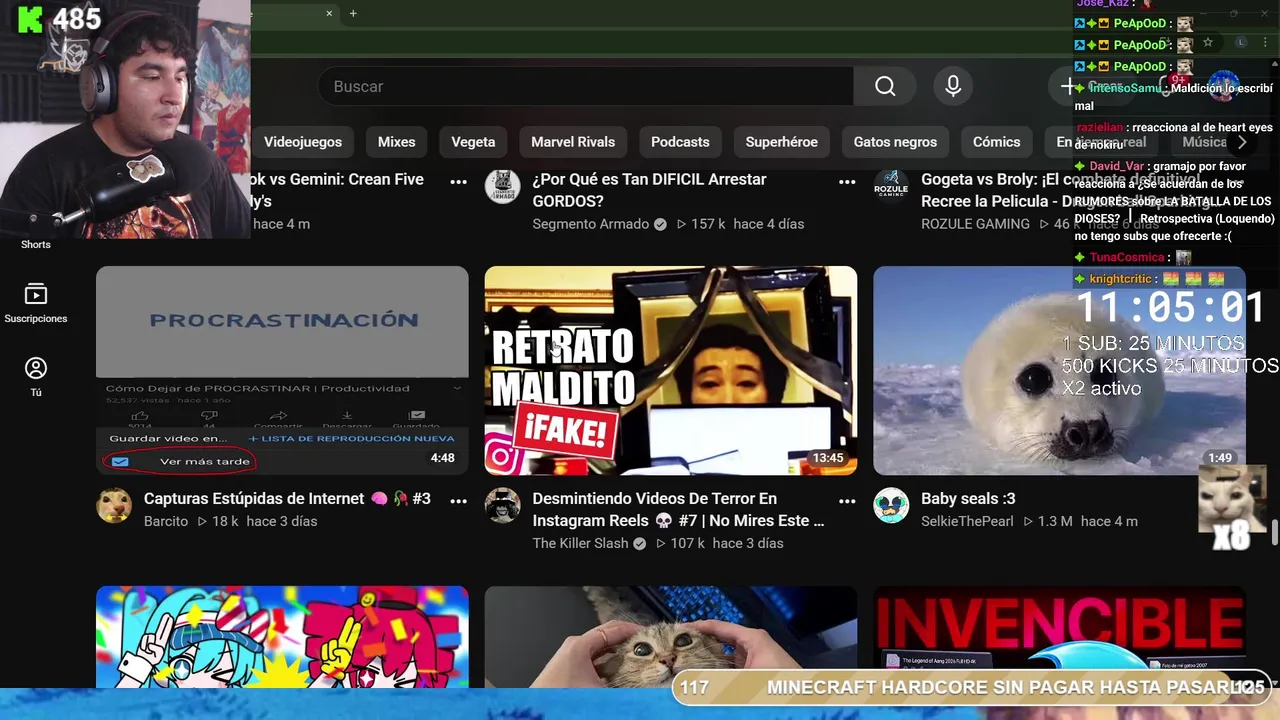Open Desmintiendo Videos De Terror title link

[x=678, y=509]
